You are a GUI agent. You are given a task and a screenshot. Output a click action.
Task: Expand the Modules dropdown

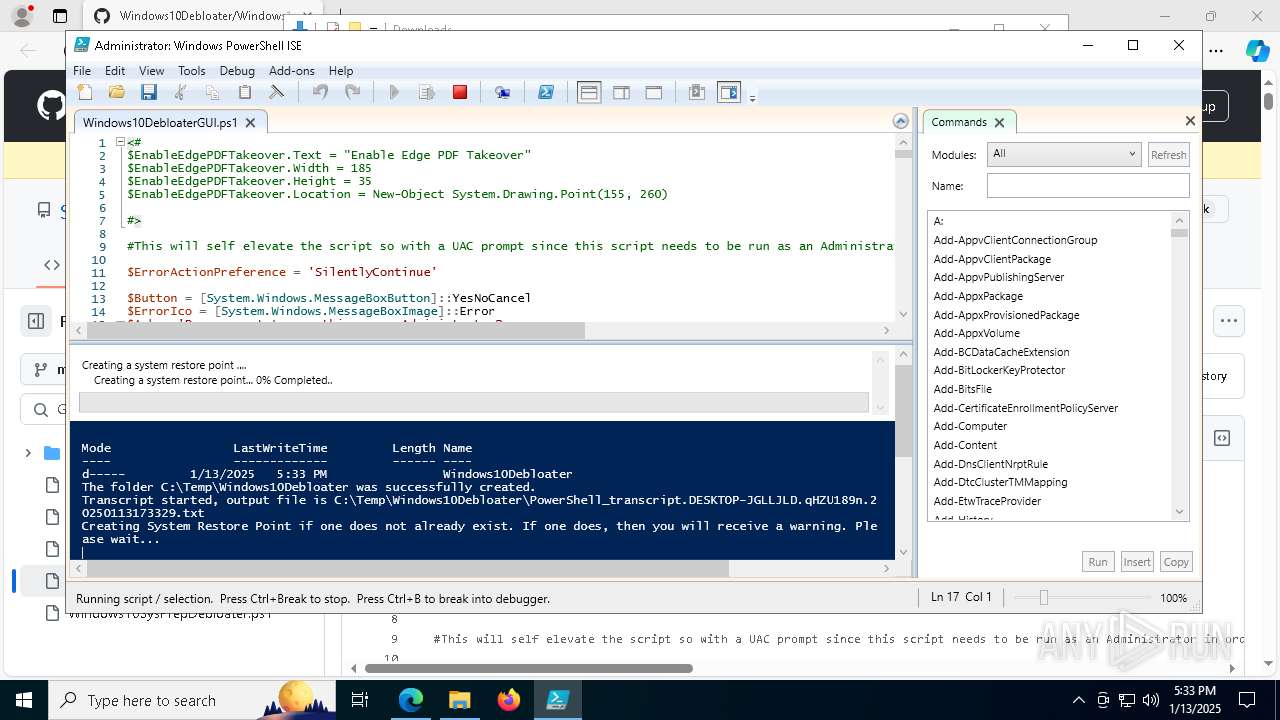pyautogui.click(x=1064, y=154)
